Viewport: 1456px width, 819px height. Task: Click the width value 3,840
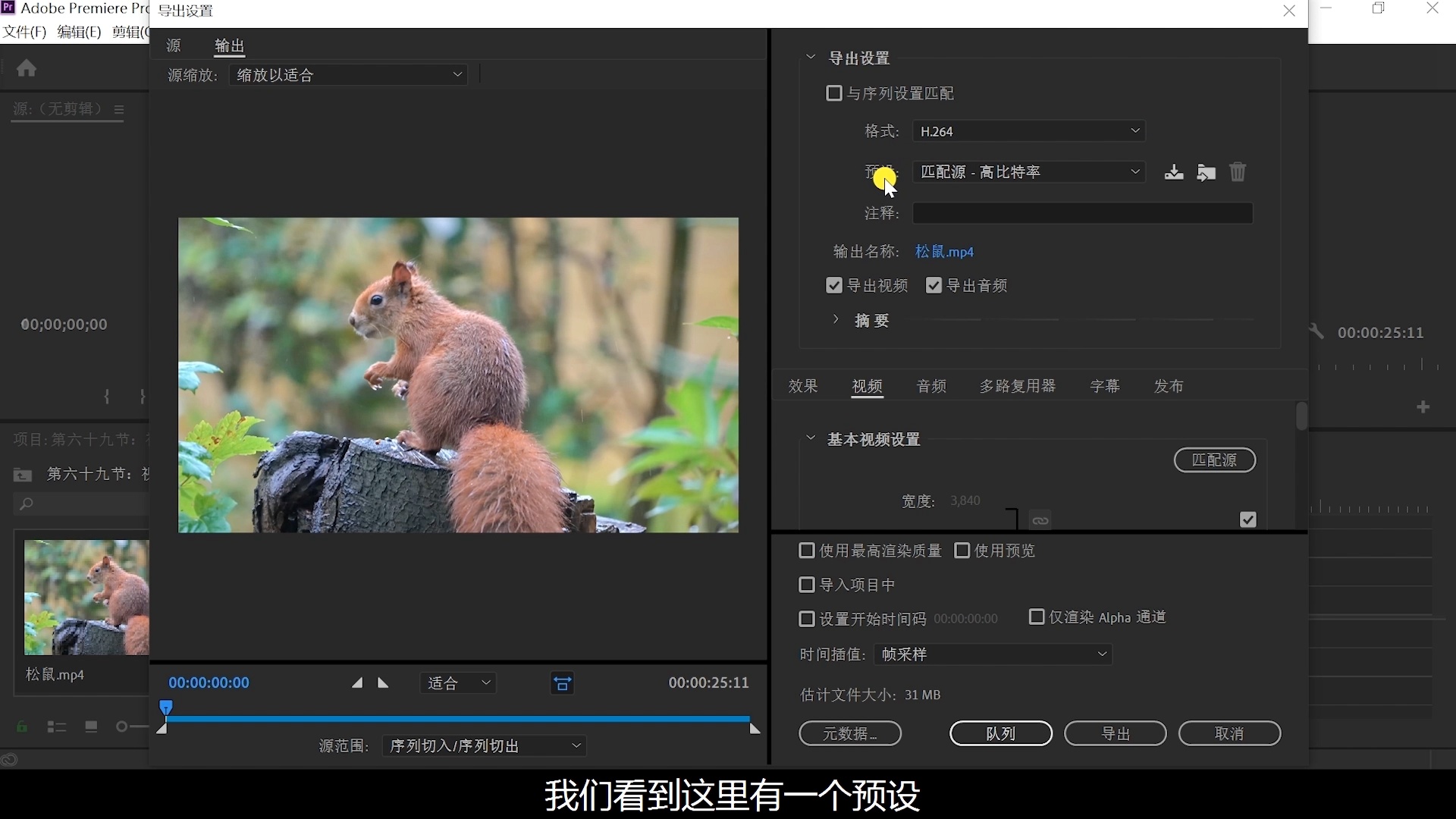[x=965, y=500]
